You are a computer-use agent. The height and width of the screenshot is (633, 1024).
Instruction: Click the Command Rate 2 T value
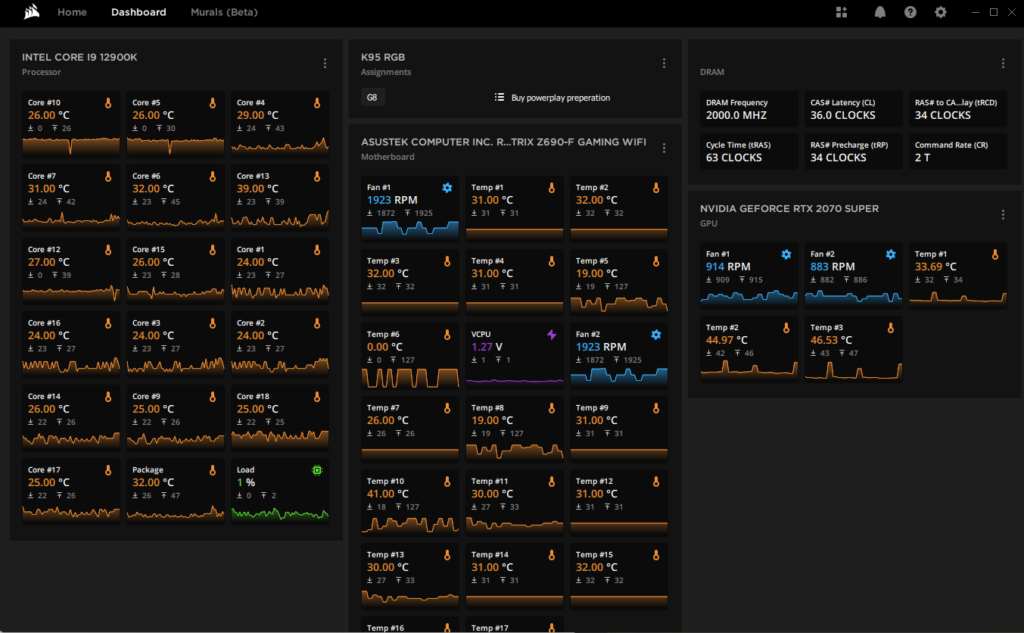922,158
